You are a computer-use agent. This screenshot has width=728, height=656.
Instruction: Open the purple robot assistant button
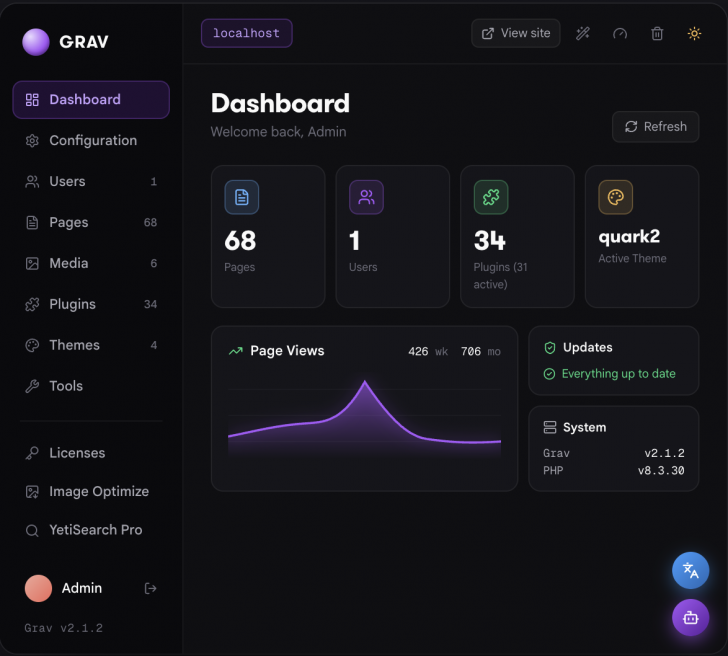[690, 618]
